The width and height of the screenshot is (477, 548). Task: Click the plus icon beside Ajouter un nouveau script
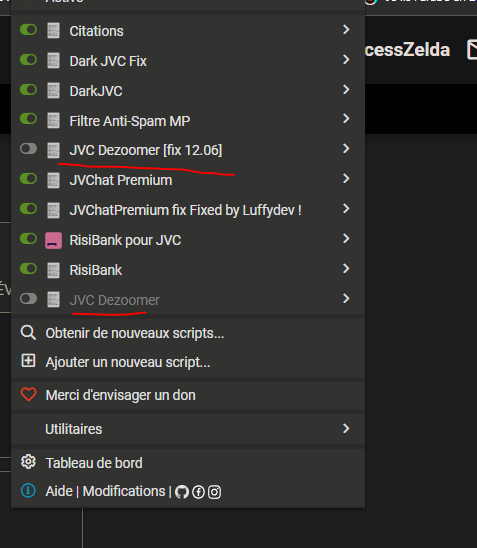tap(28, 361)
